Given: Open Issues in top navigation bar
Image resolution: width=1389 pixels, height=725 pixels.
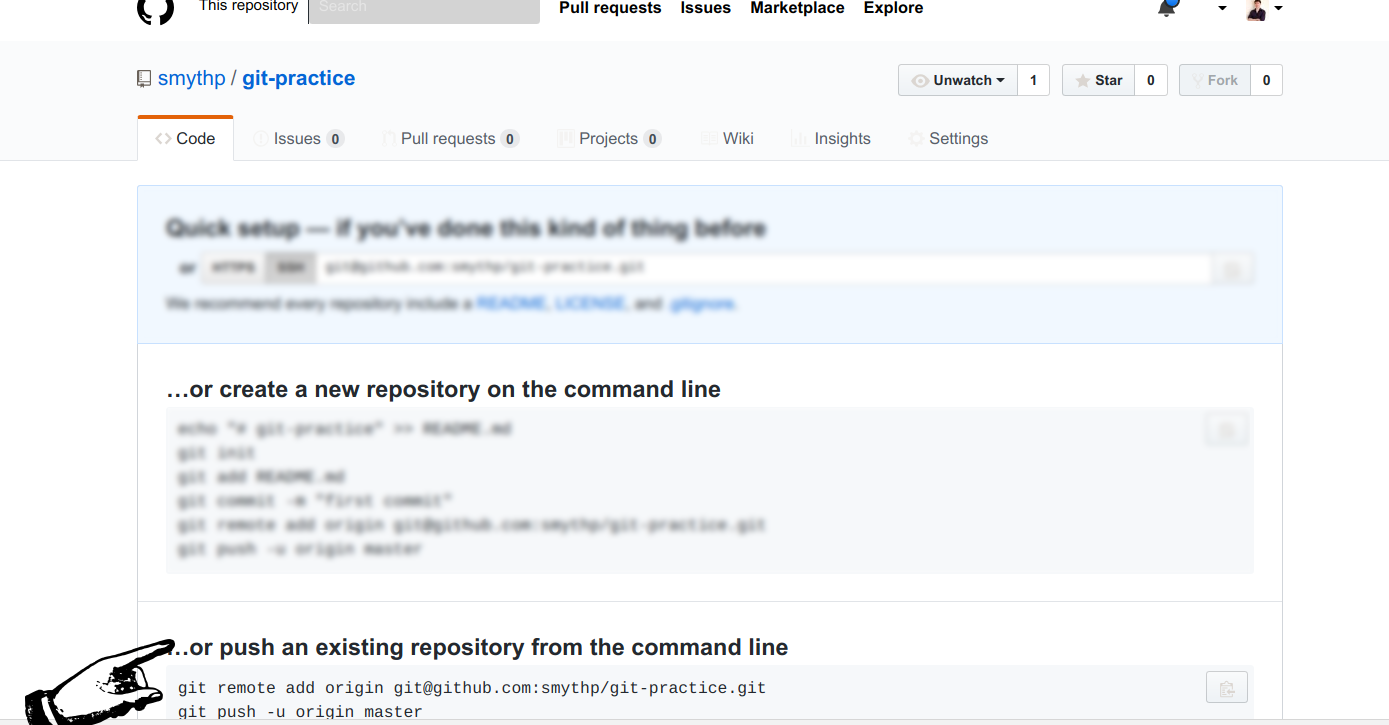Looking at the screenshot, I should (706, 8).
